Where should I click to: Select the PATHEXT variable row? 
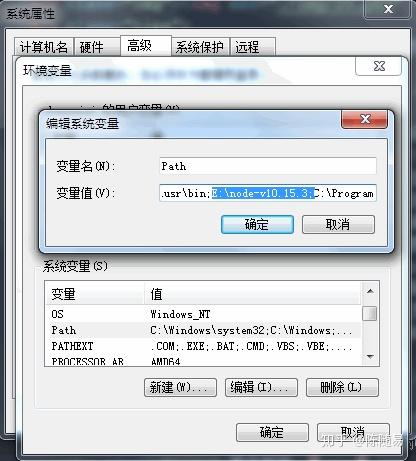(x=203, y=346)
